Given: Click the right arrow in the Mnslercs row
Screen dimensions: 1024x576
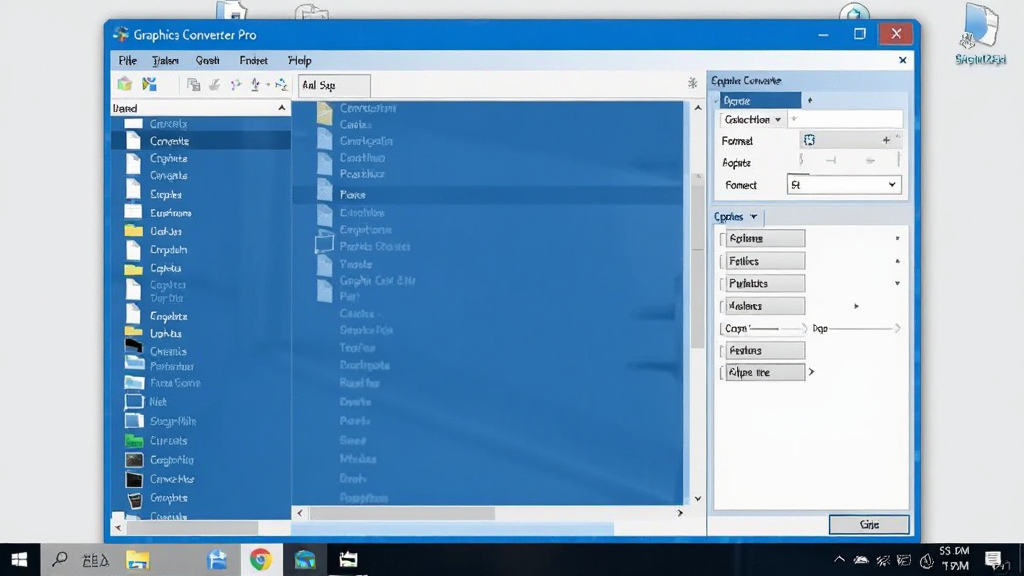Looking at the screenshot, I should [x=856, y=306].
